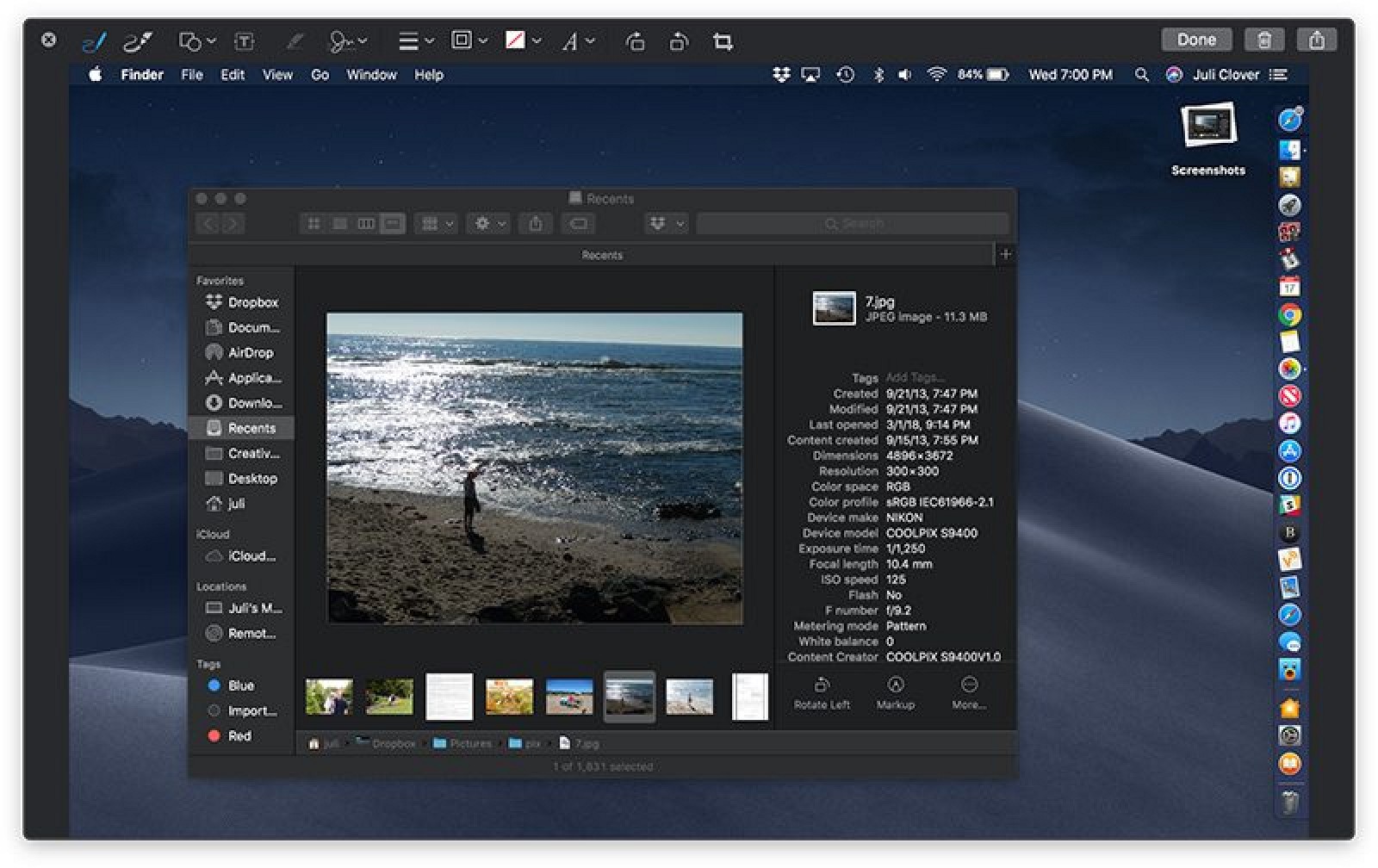Activate the Crop tool
This screenshot has width=1378, height=868.
(723, 41)
